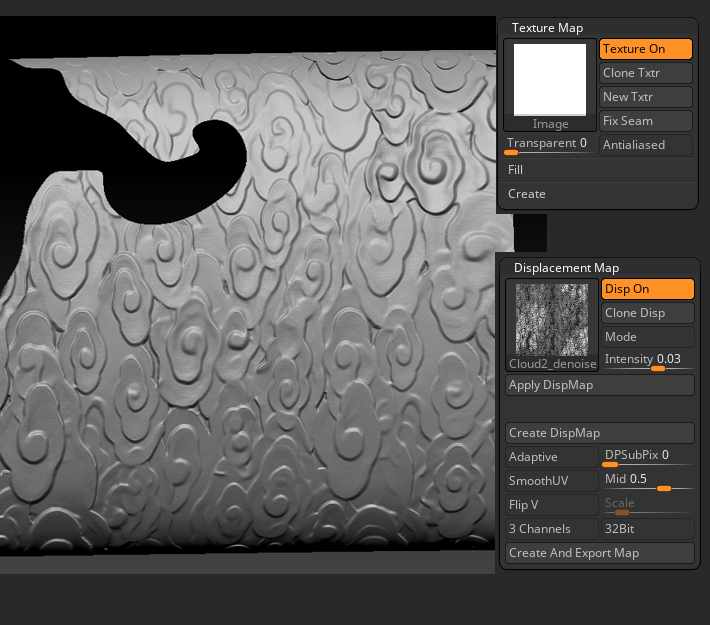Click the New Txtr button
710x625 pixels.
[x=646, y=97]
